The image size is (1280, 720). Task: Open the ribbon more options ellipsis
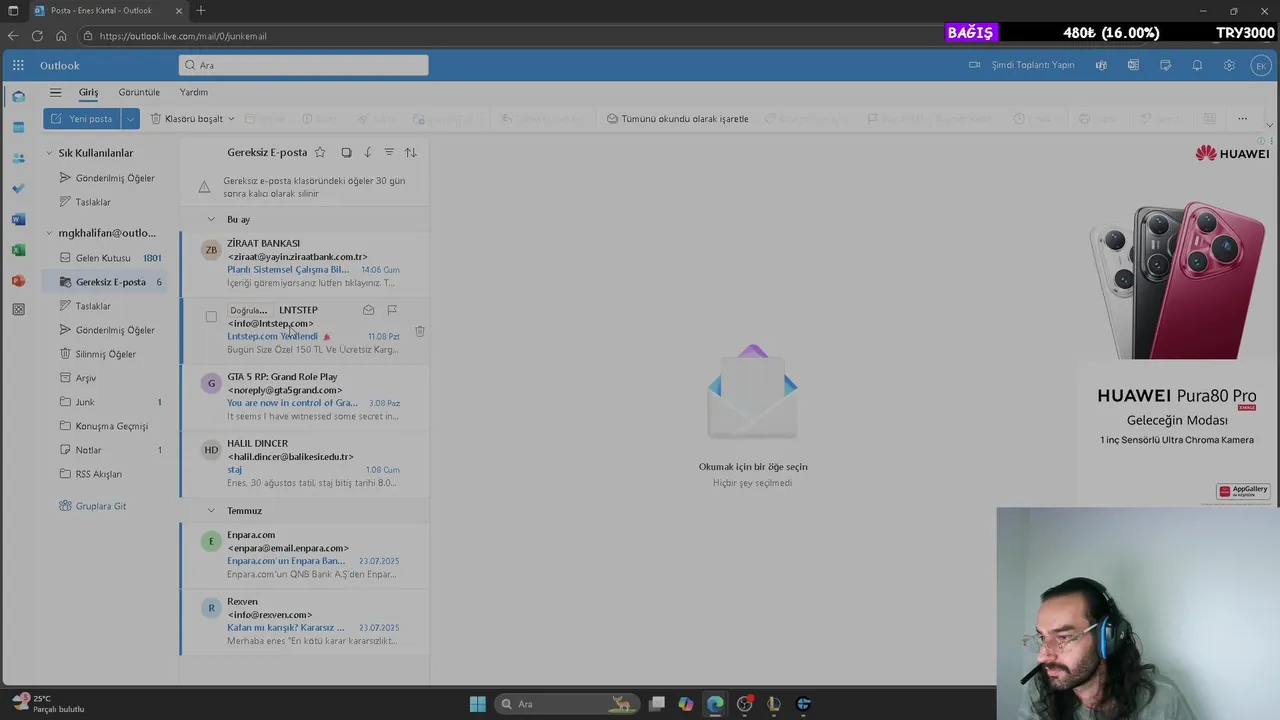(x=1242, y=118)
